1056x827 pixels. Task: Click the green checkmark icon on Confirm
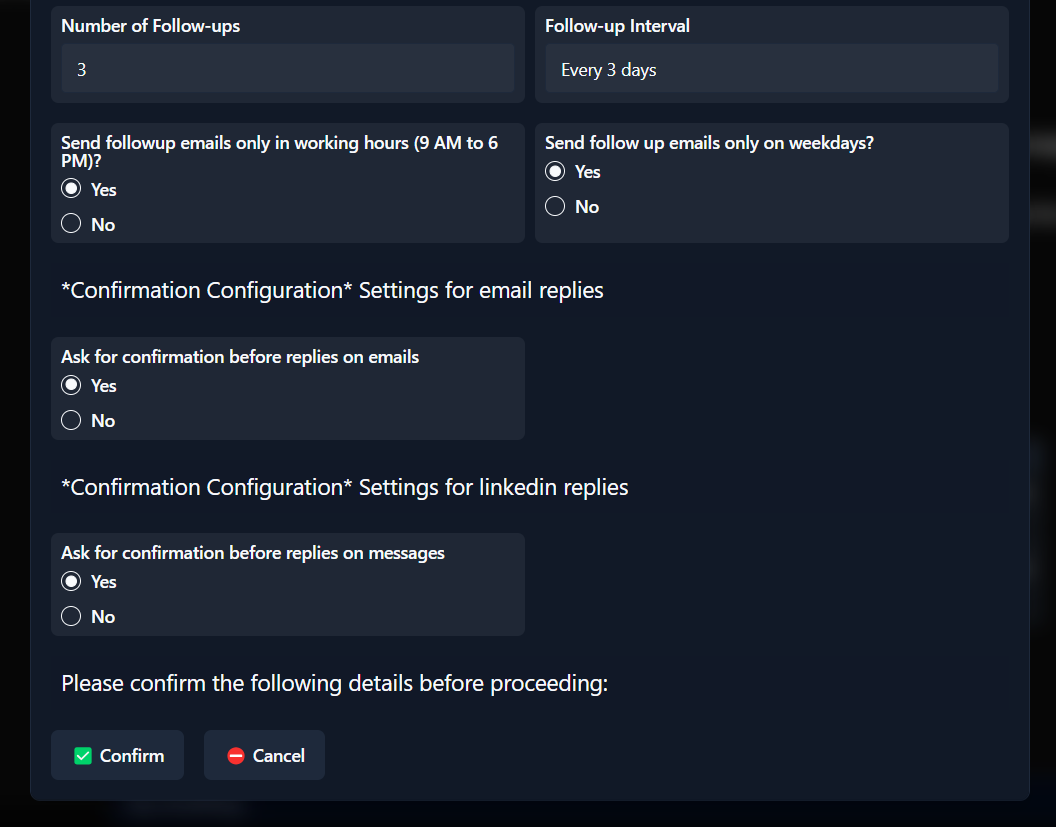coord(83,756)
